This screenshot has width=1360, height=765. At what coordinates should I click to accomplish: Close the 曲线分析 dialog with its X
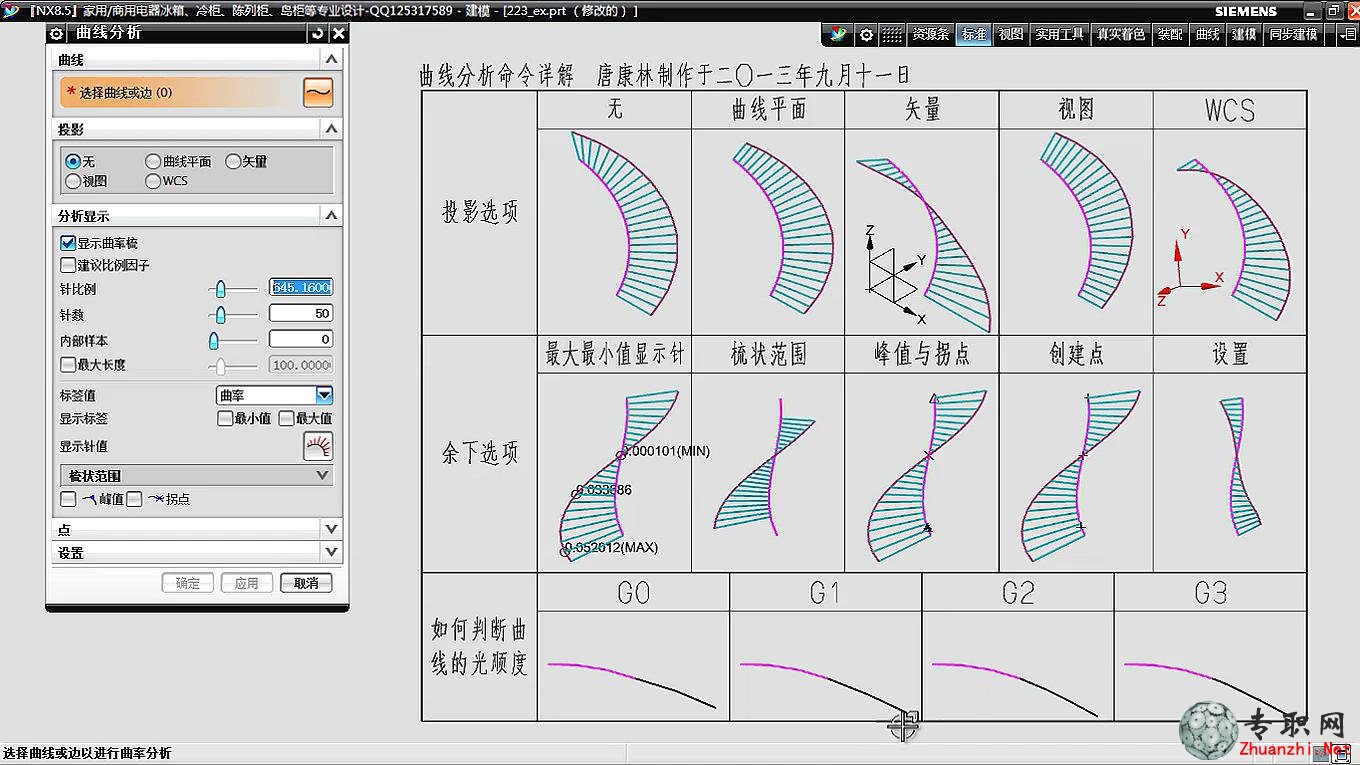click(x=339, y=33)
